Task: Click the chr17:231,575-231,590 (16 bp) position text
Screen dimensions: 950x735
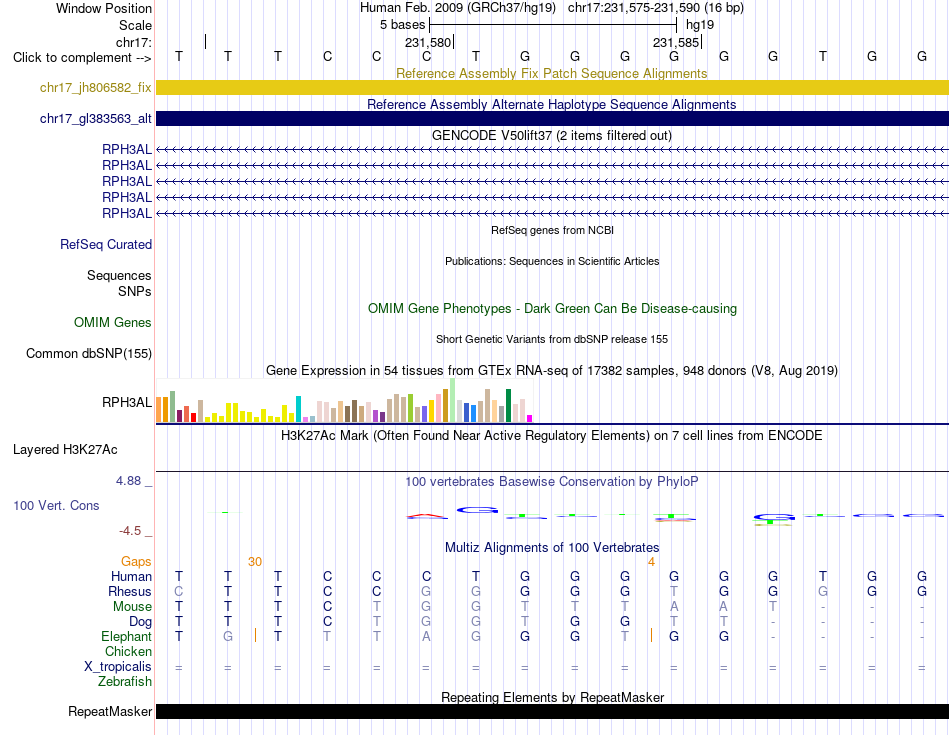Action: [x=656, y=8]
